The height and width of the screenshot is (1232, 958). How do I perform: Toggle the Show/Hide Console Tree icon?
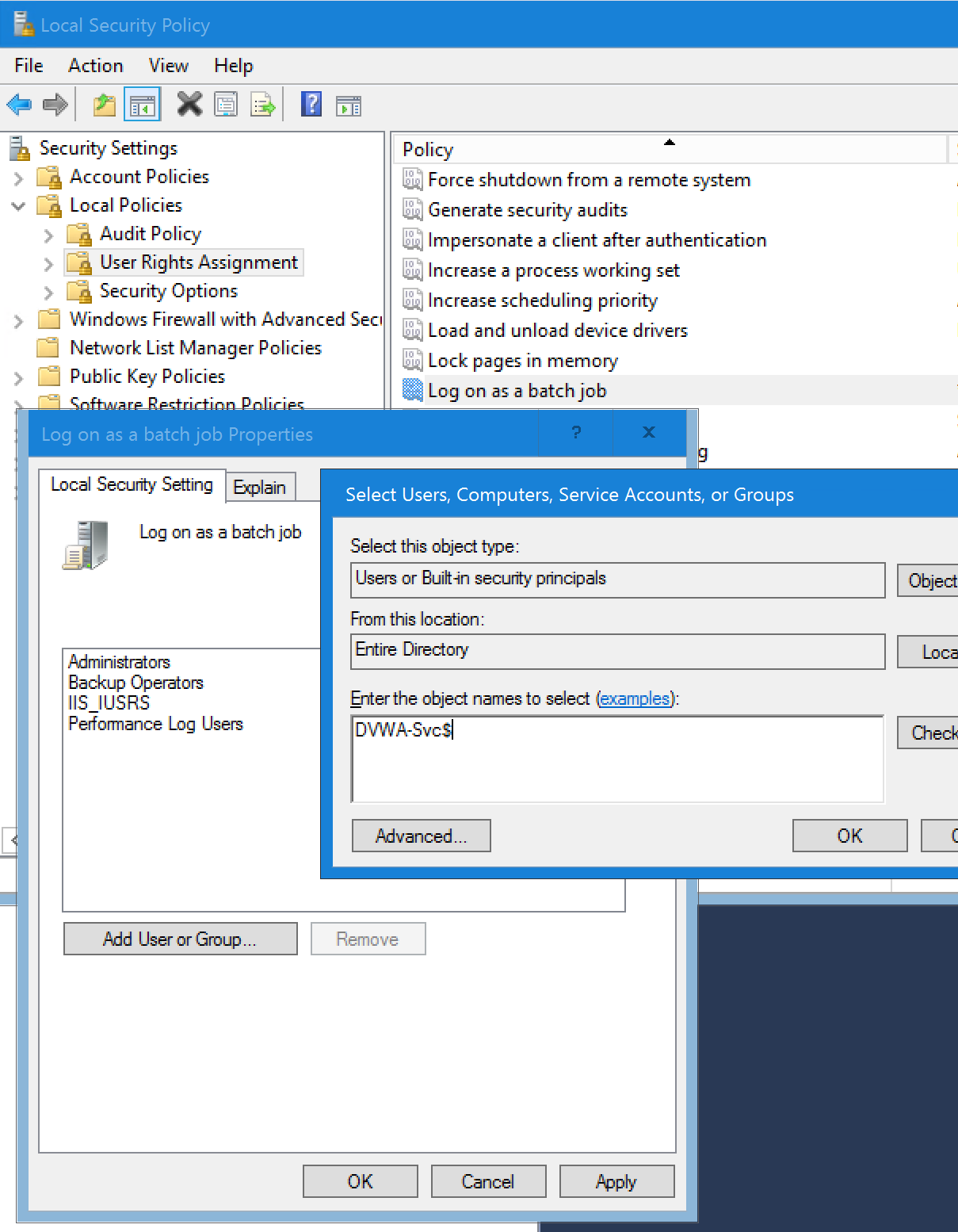click(x=143, y=105)
